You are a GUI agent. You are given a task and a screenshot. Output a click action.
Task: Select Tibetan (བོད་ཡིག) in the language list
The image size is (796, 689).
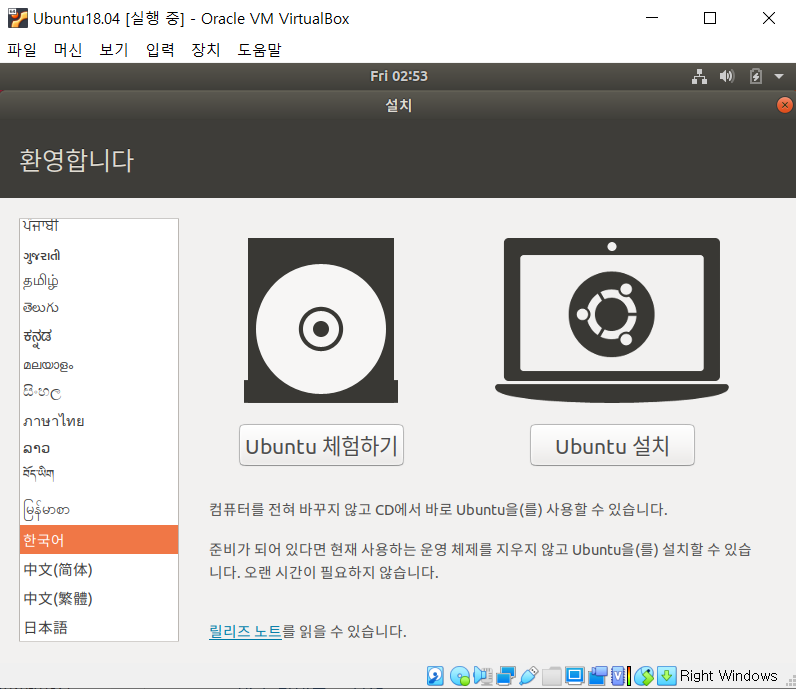click(99, 473)
